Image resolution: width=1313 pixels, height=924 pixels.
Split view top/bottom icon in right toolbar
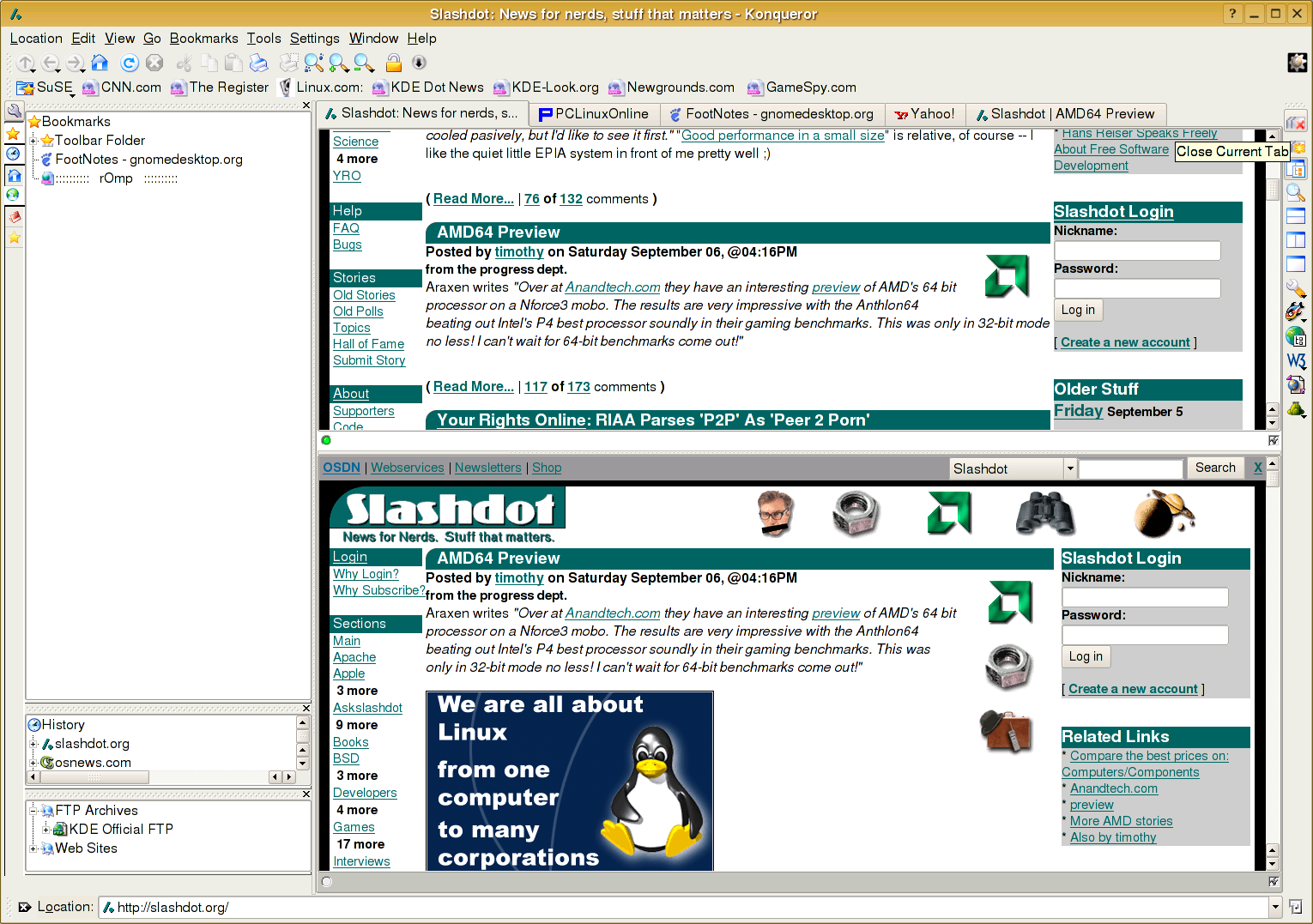point(1296,216)
